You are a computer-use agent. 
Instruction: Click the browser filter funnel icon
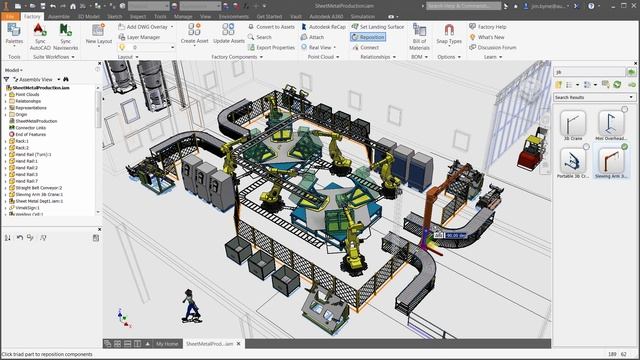click(6, 79)
